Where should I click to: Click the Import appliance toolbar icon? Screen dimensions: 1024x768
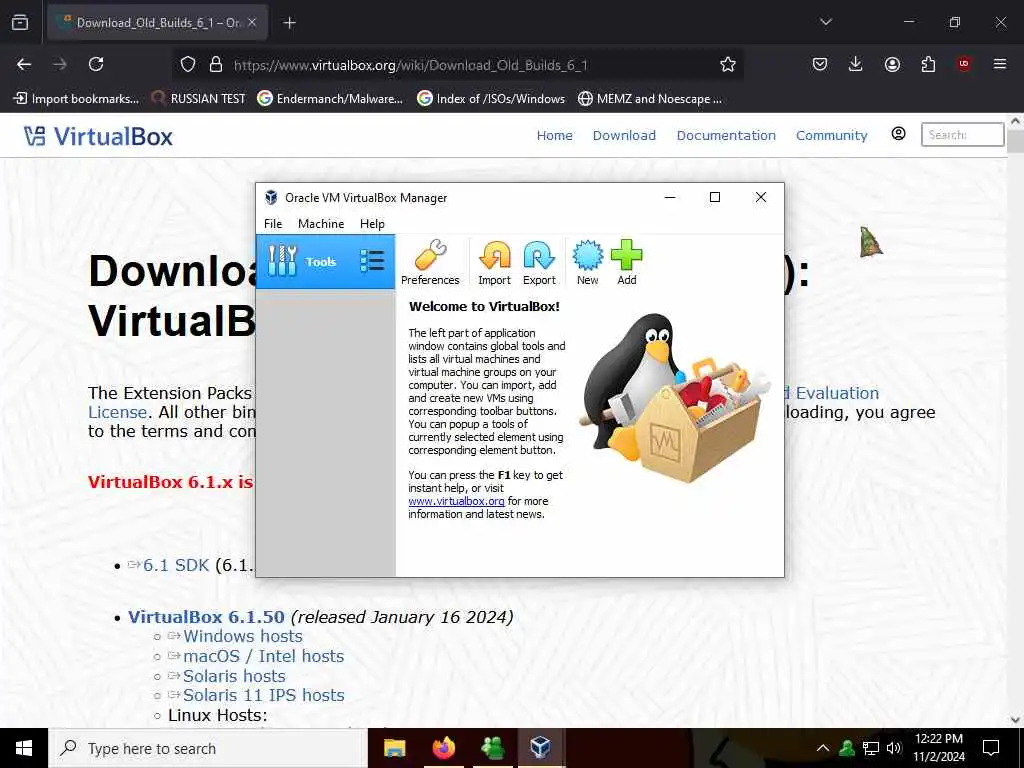[494, 263]
